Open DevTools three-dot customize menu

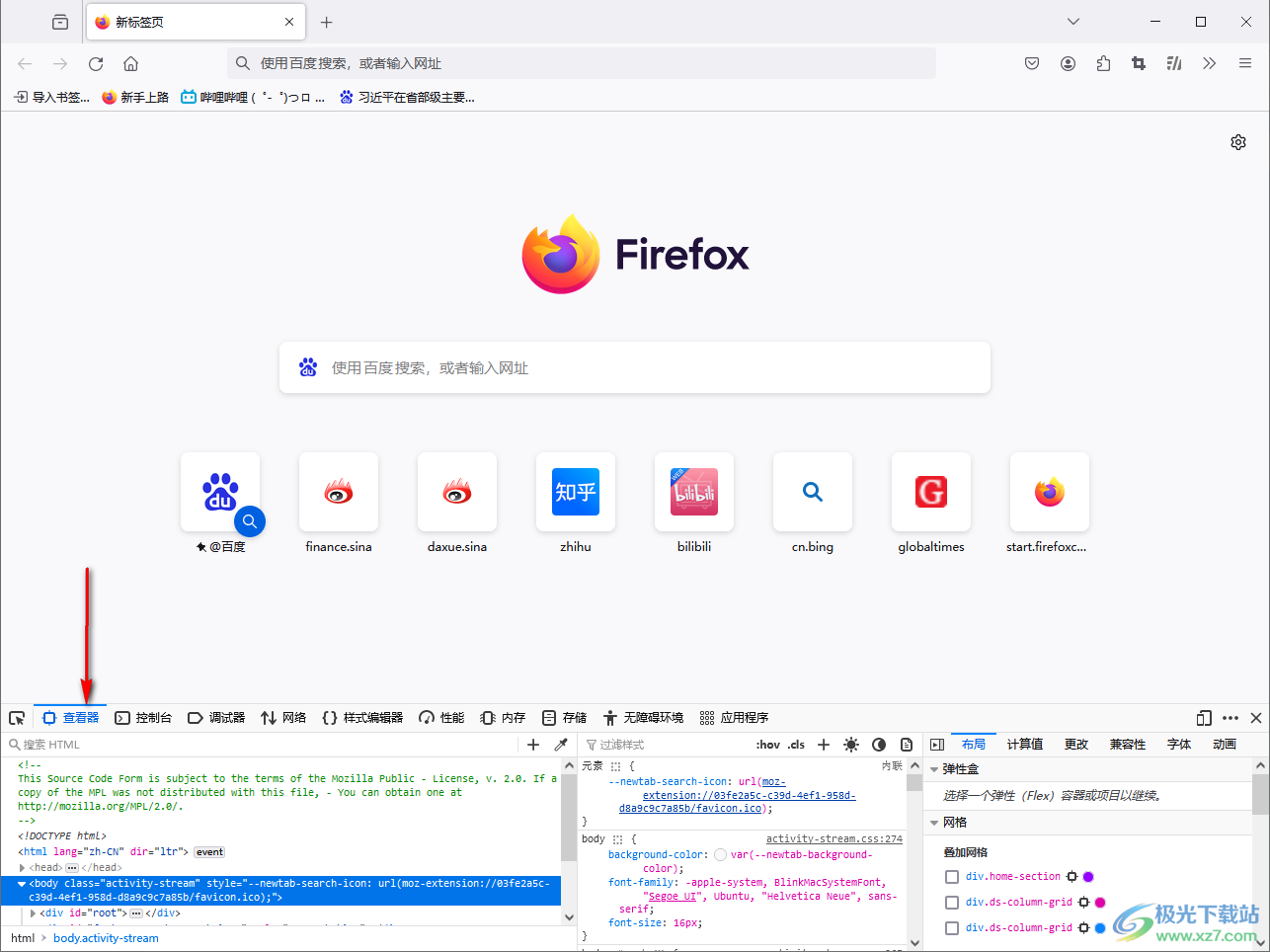click(x=1230, y=718)
